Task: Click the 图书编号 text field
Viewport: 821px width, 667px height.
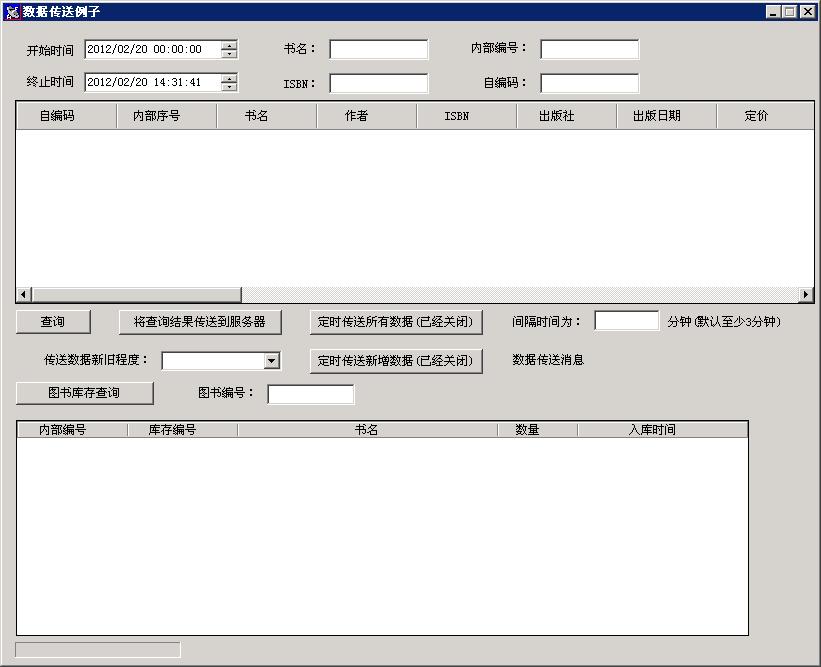Action: (310, 394)
